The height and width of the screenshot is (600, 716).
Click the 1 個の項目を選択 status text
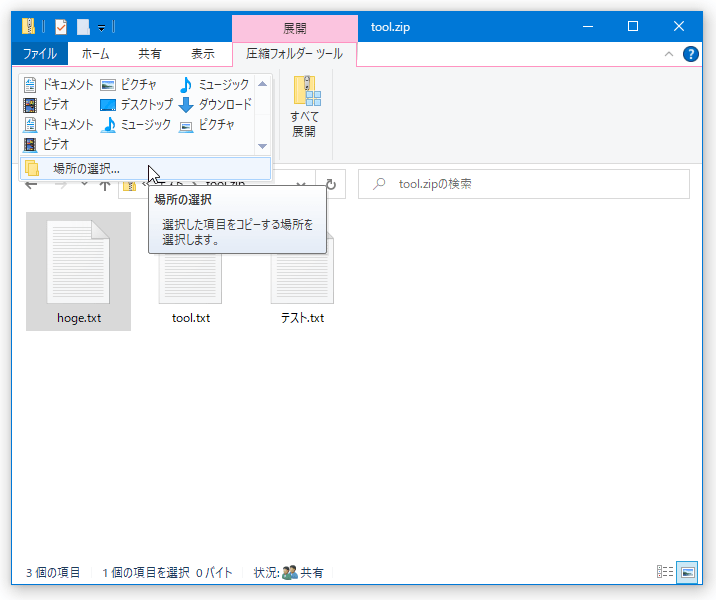pyautogui.click(x=146, y=573)
